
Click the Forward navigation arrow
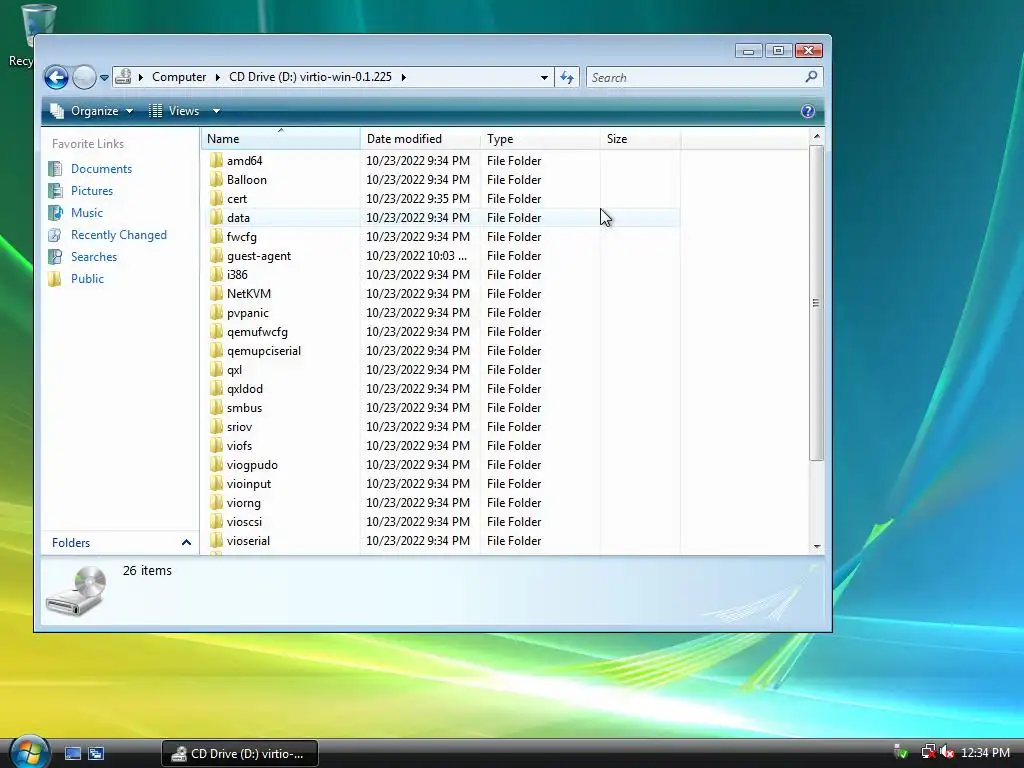click(84, 77)
